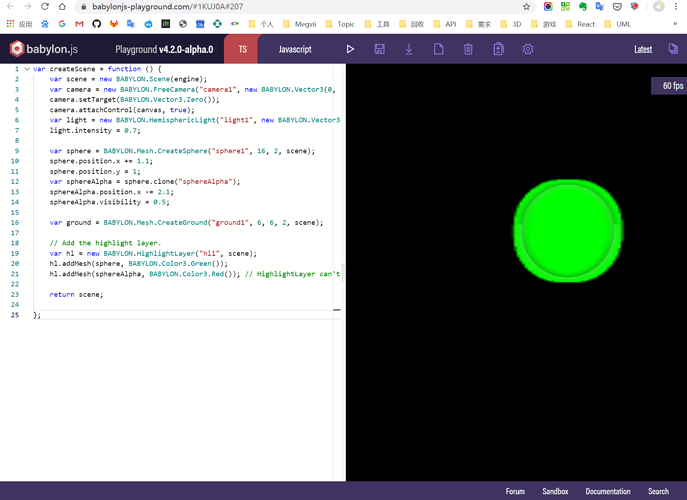This screenshot has width=687, height=500.
Task: Open the Settings gear icon
Action: pyautogui.click(x=528, y=49)
